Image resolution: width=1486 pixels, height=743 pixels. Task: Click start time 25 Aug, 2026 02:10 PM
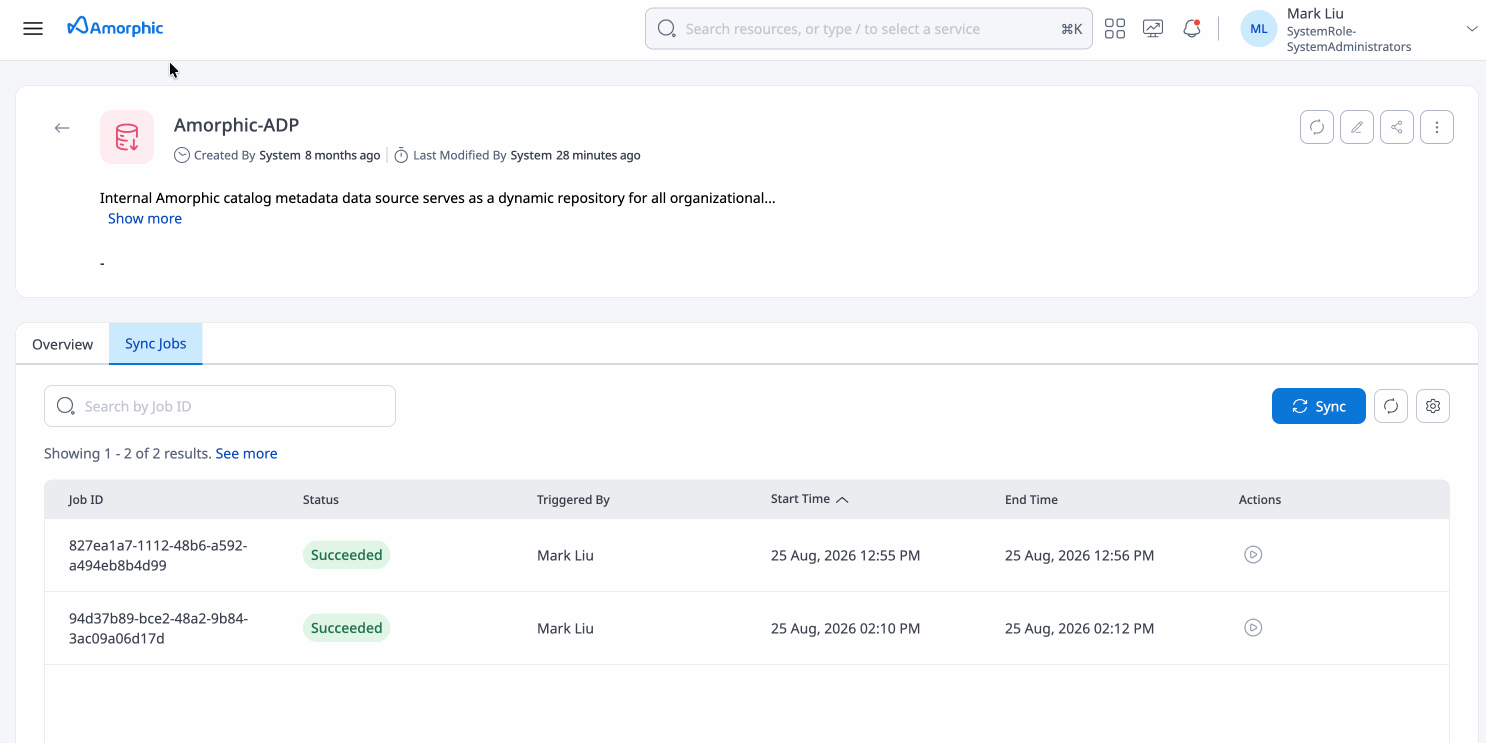tap(845, 629)
